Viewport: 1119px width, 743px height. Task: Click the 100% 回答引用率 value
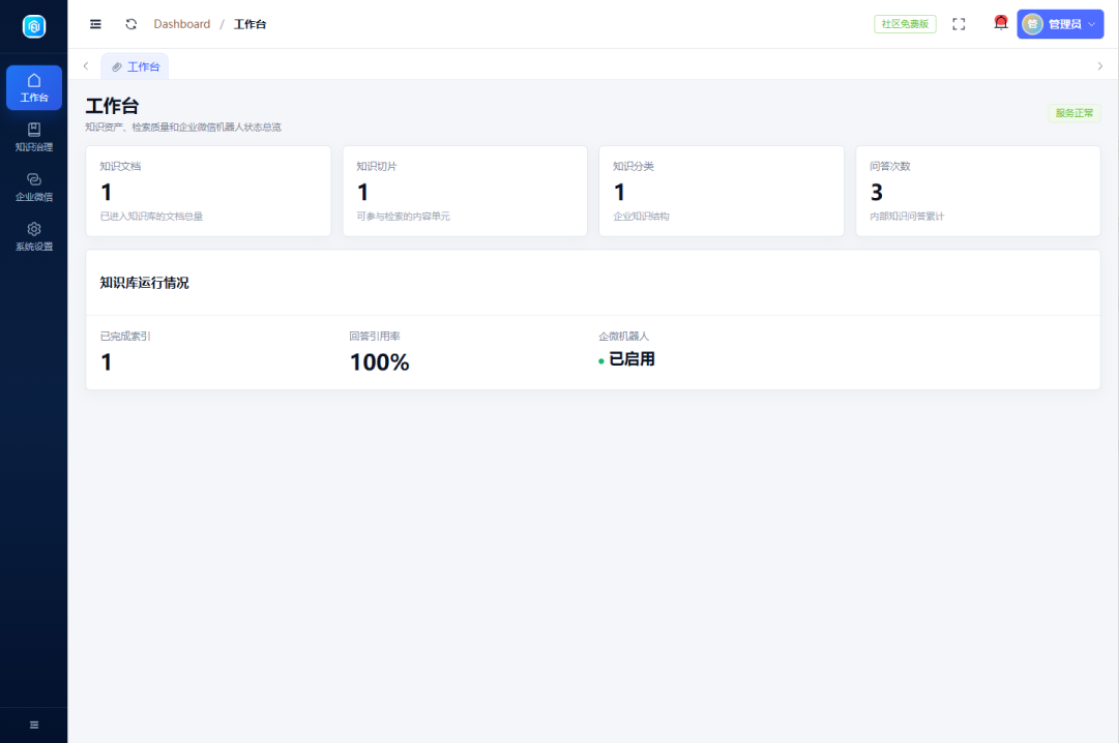(x=380, y=363)
